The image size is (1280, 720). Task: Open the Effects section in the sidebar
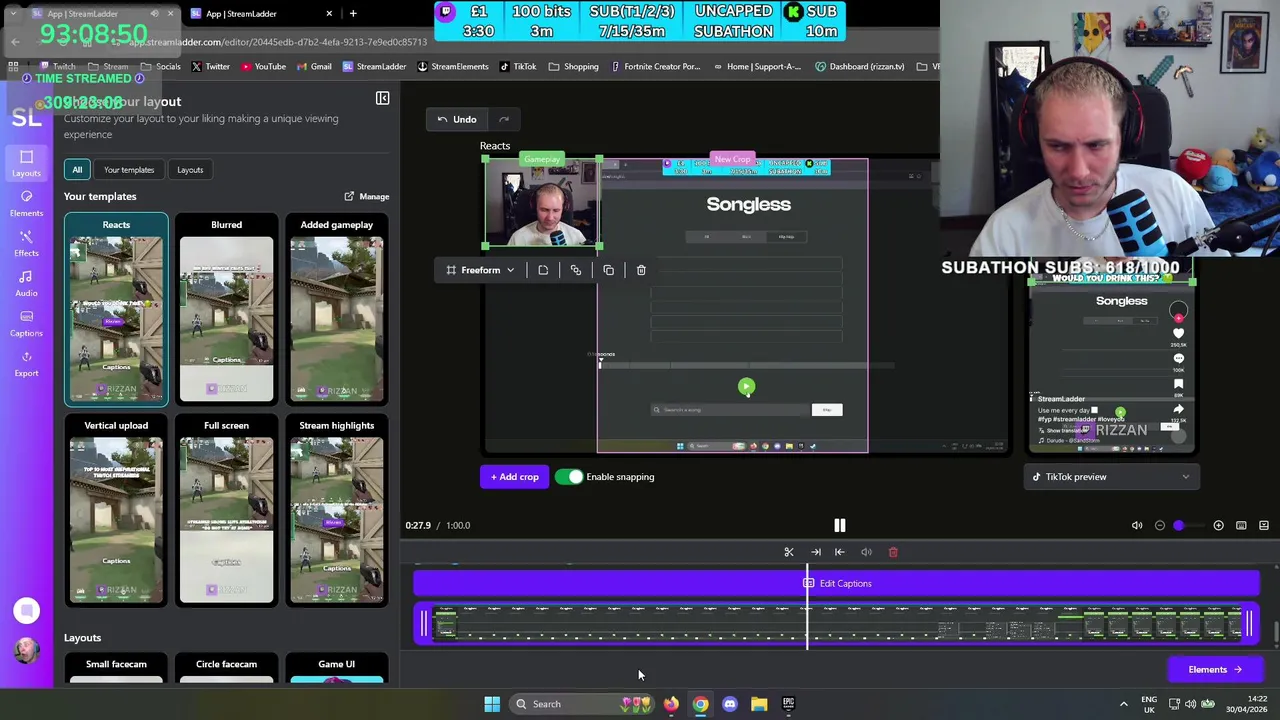[x=26, y=243]
